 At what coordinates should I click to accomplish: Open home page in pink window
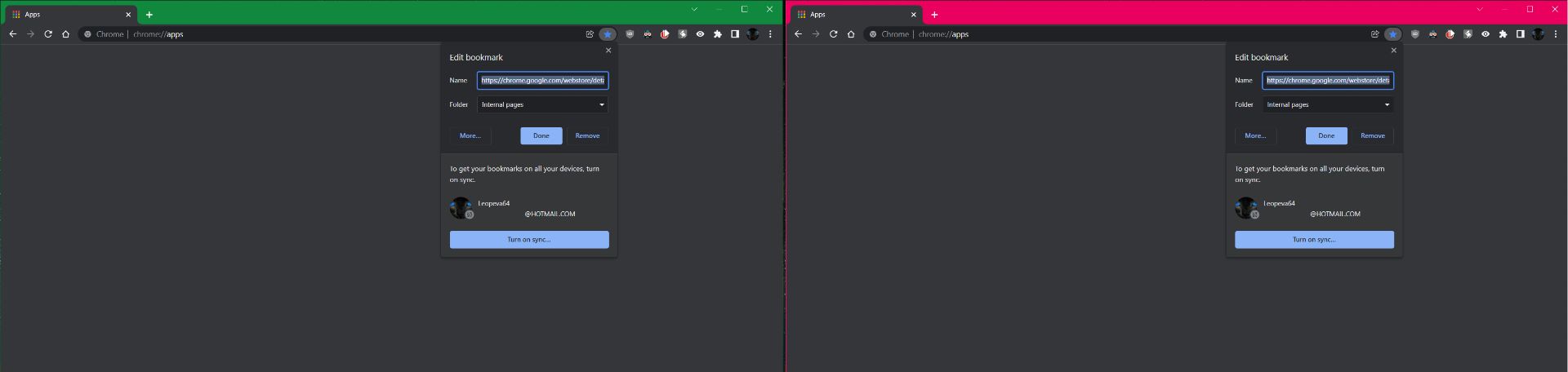[851, 34]
